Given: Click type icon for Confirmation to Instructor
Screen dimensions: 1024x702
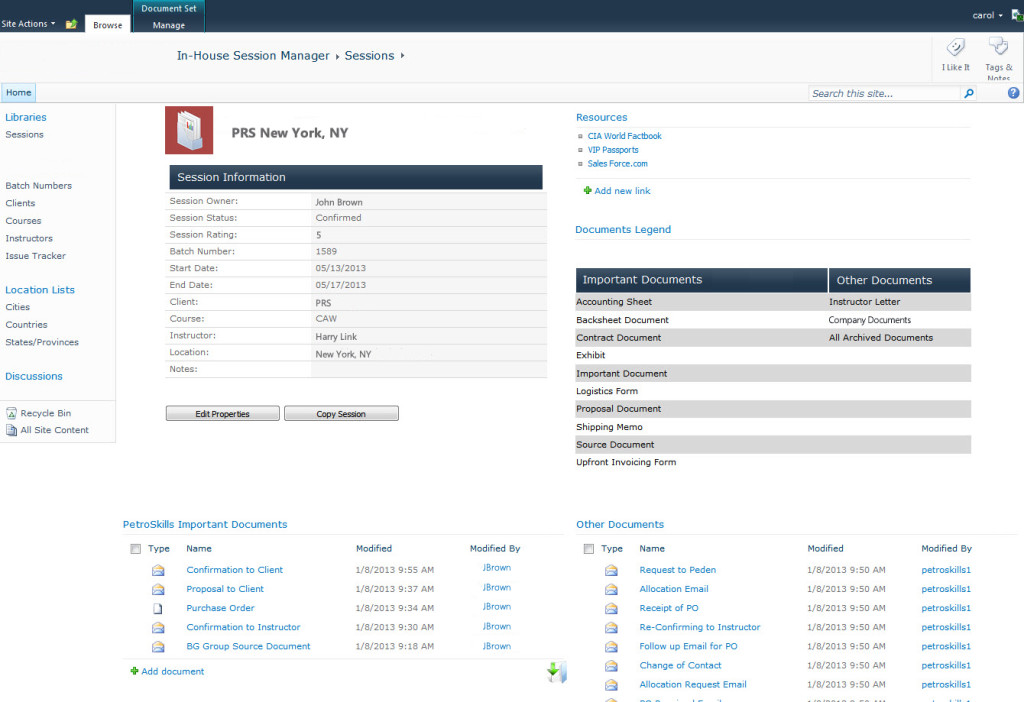Looking at the screenshot, I should [158, 628].
